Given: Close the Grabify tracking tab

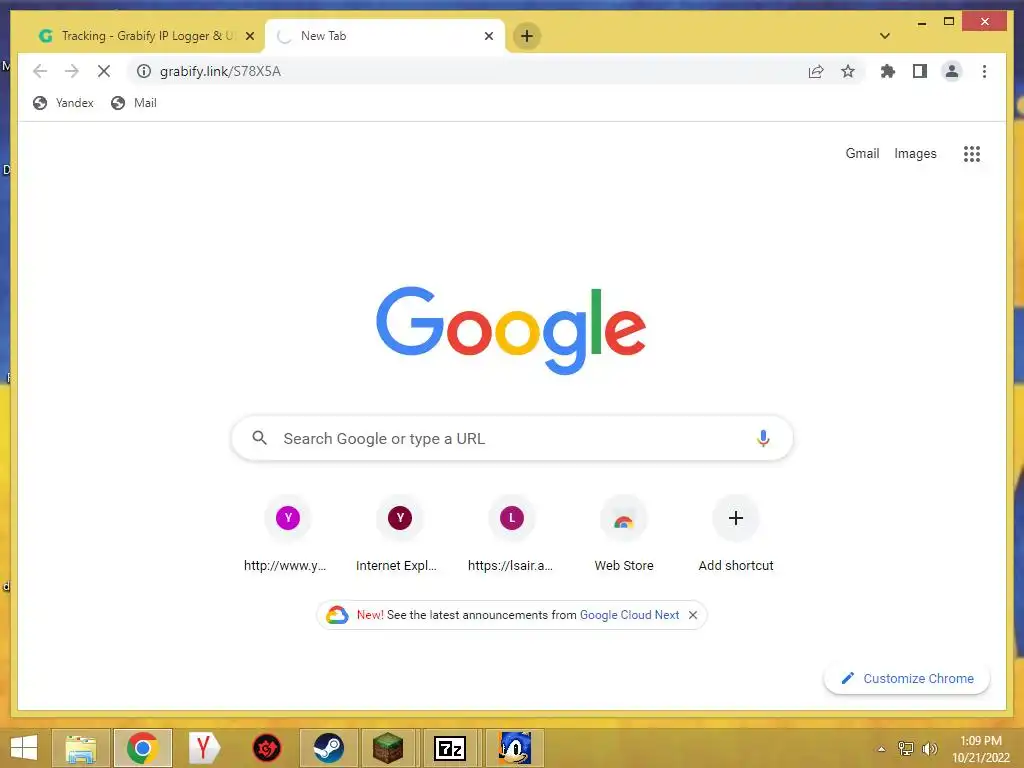Looking at the screenshot, I should point(249,36).
